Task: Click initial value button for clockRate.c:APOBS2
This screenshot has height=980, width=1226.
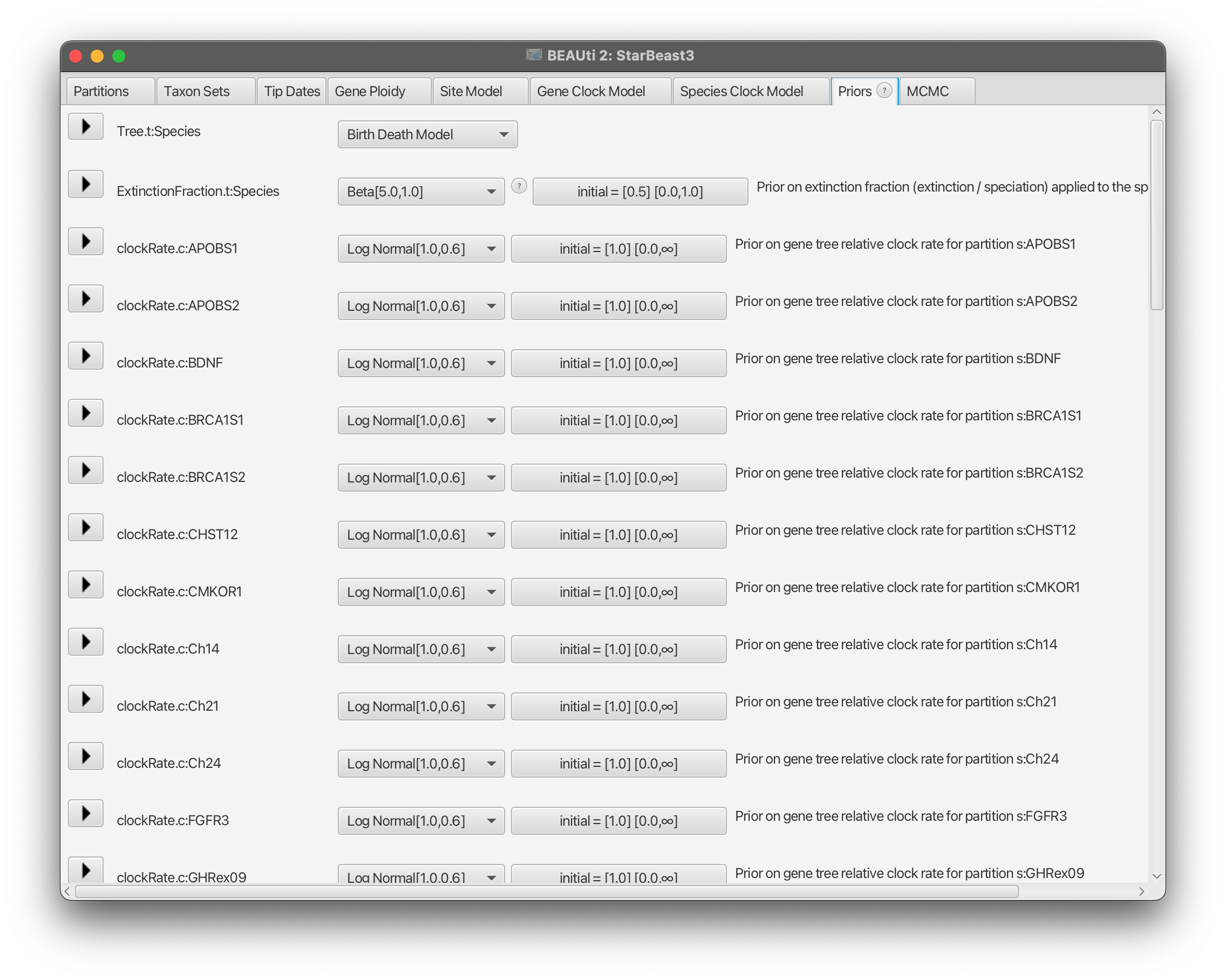Action: (618, 306)
